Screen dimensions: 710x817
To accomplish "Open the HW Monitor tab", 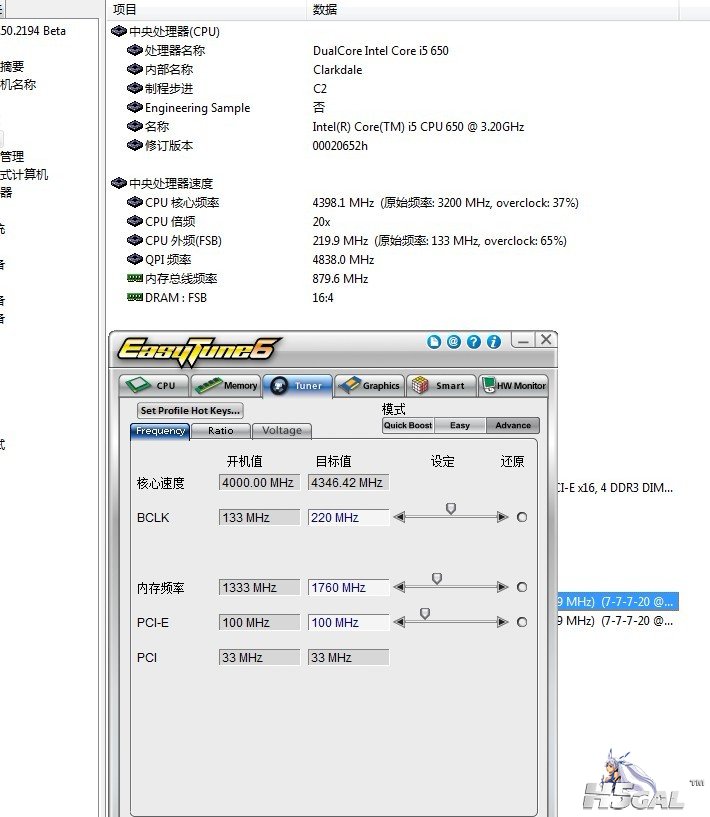I will click(x=514, y=385).
